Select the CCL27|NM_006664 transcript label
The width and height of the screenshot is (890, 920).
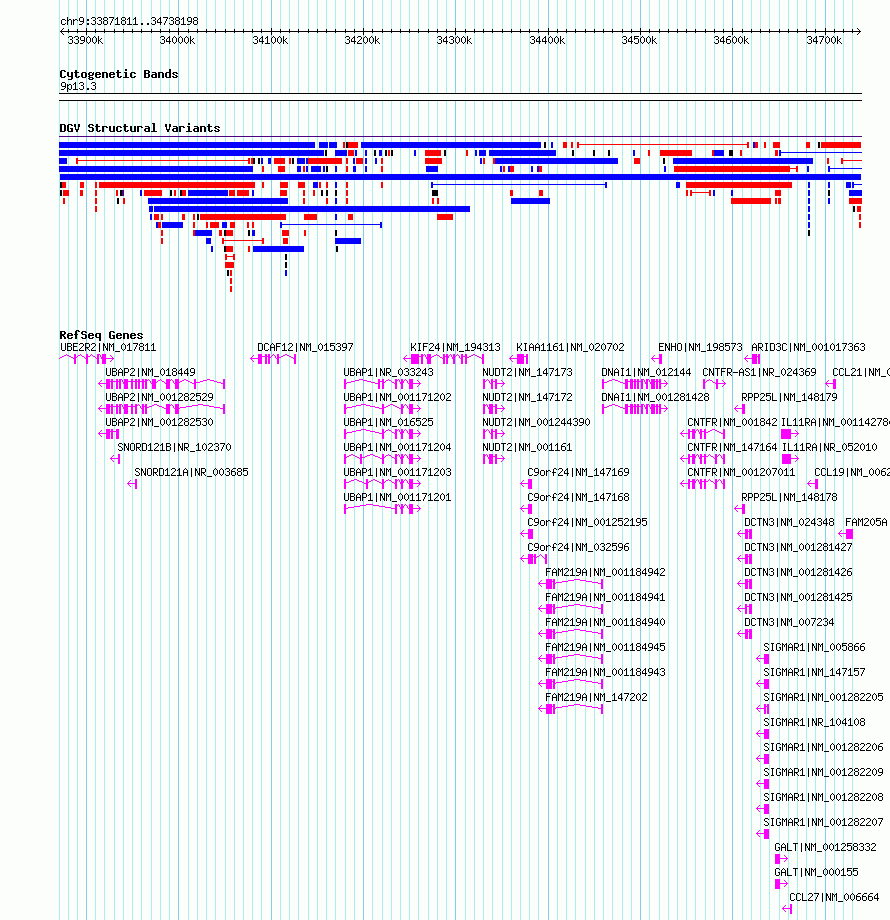click(834, 898)
